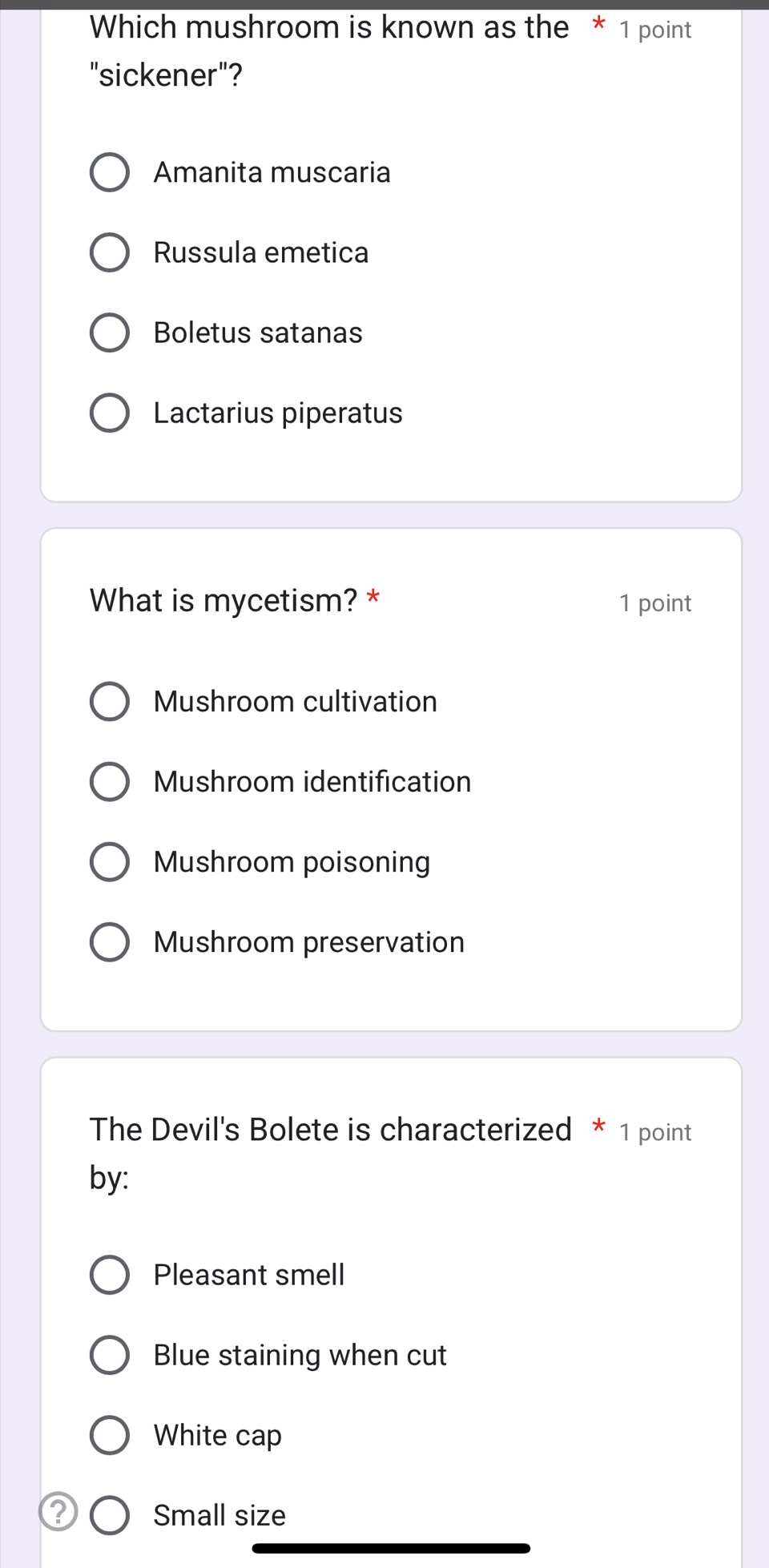Select Mushroom preservation radio button

coord(110,941)
